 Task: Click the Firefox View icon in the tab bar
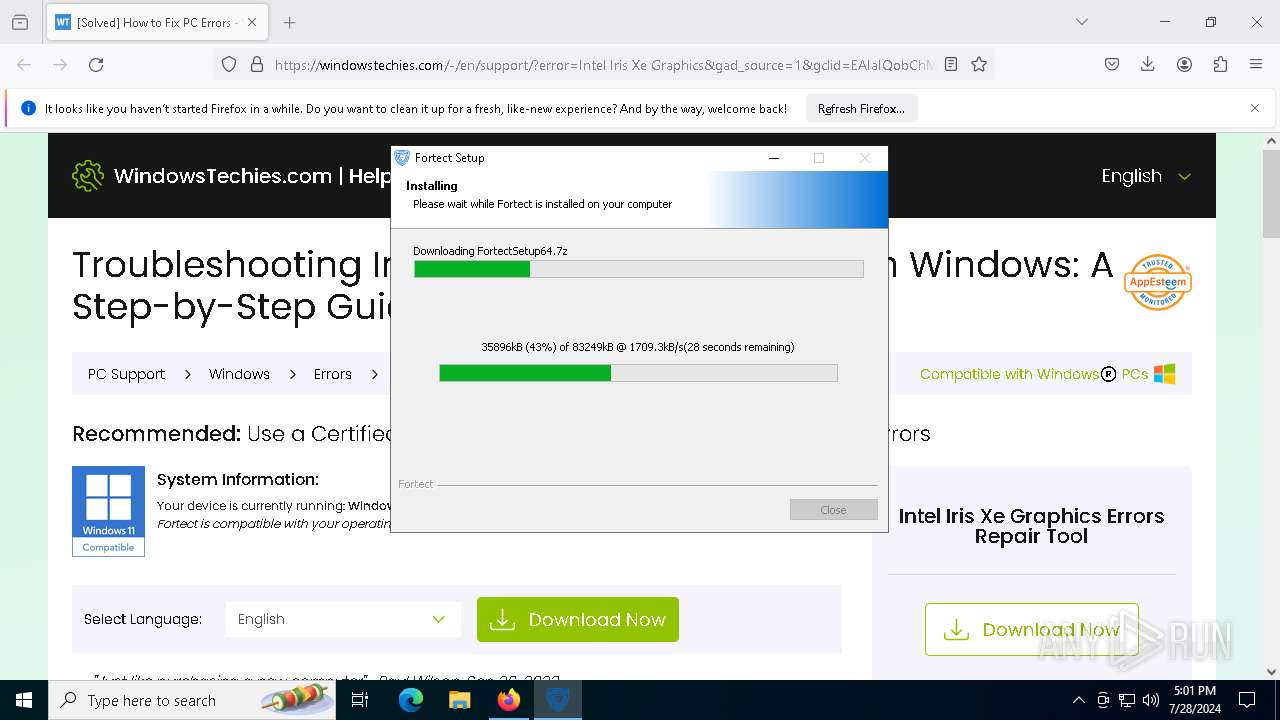[20, 22]
